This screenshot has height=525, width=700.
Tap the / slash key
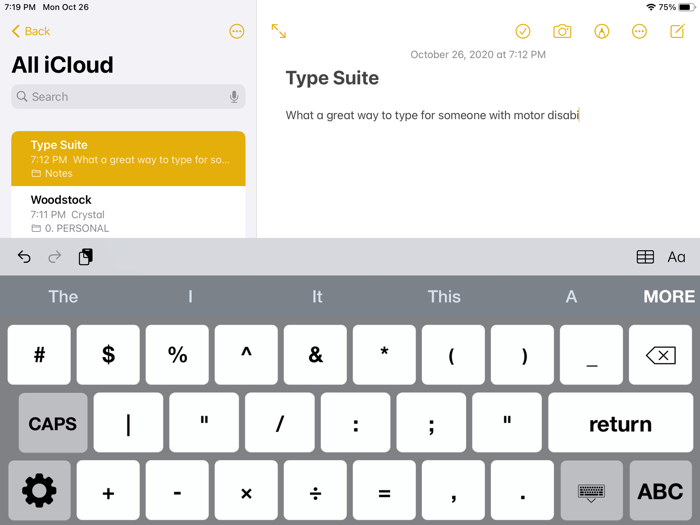tap(280, 423)
